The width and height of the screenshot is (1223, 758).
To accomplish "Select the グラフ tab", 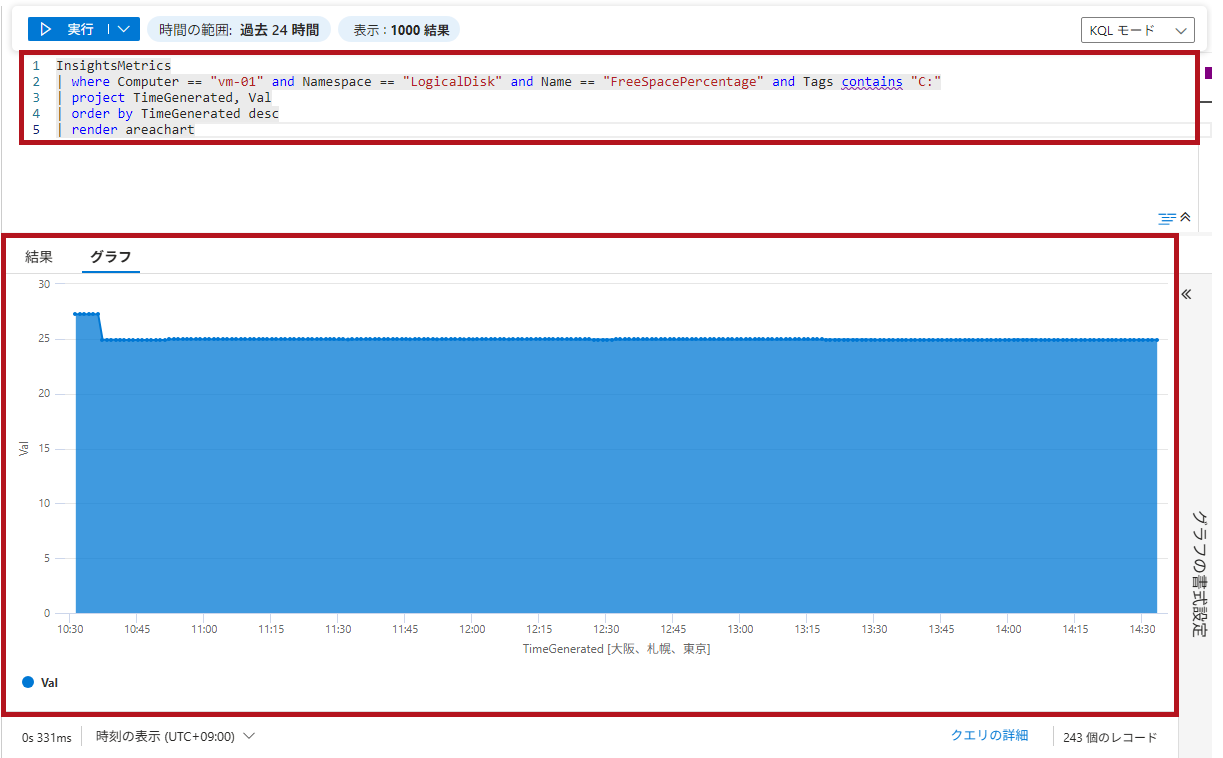I will click(110, 257).
